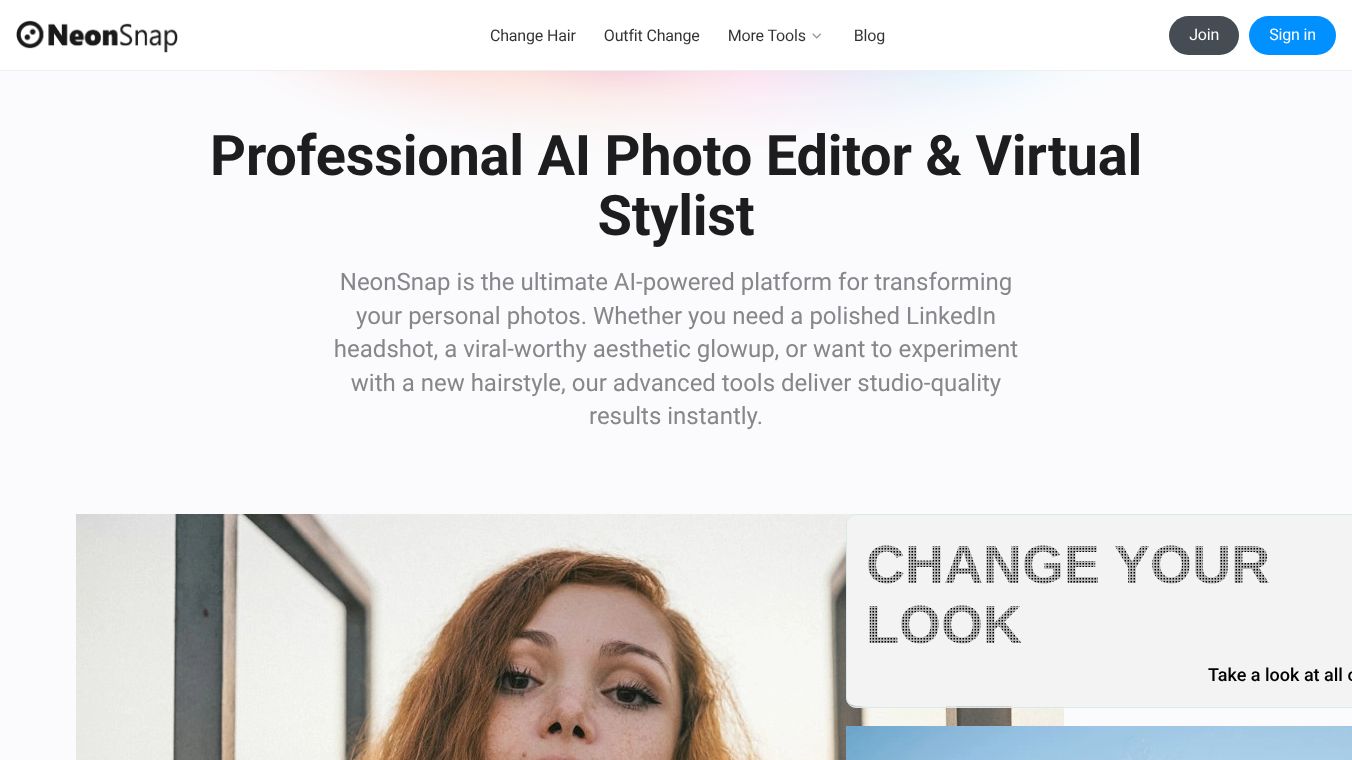Expand the chevron beside More Tools
Image resolution: width=1352 pixels, height=760 pixels.
(x=816, y=36)
